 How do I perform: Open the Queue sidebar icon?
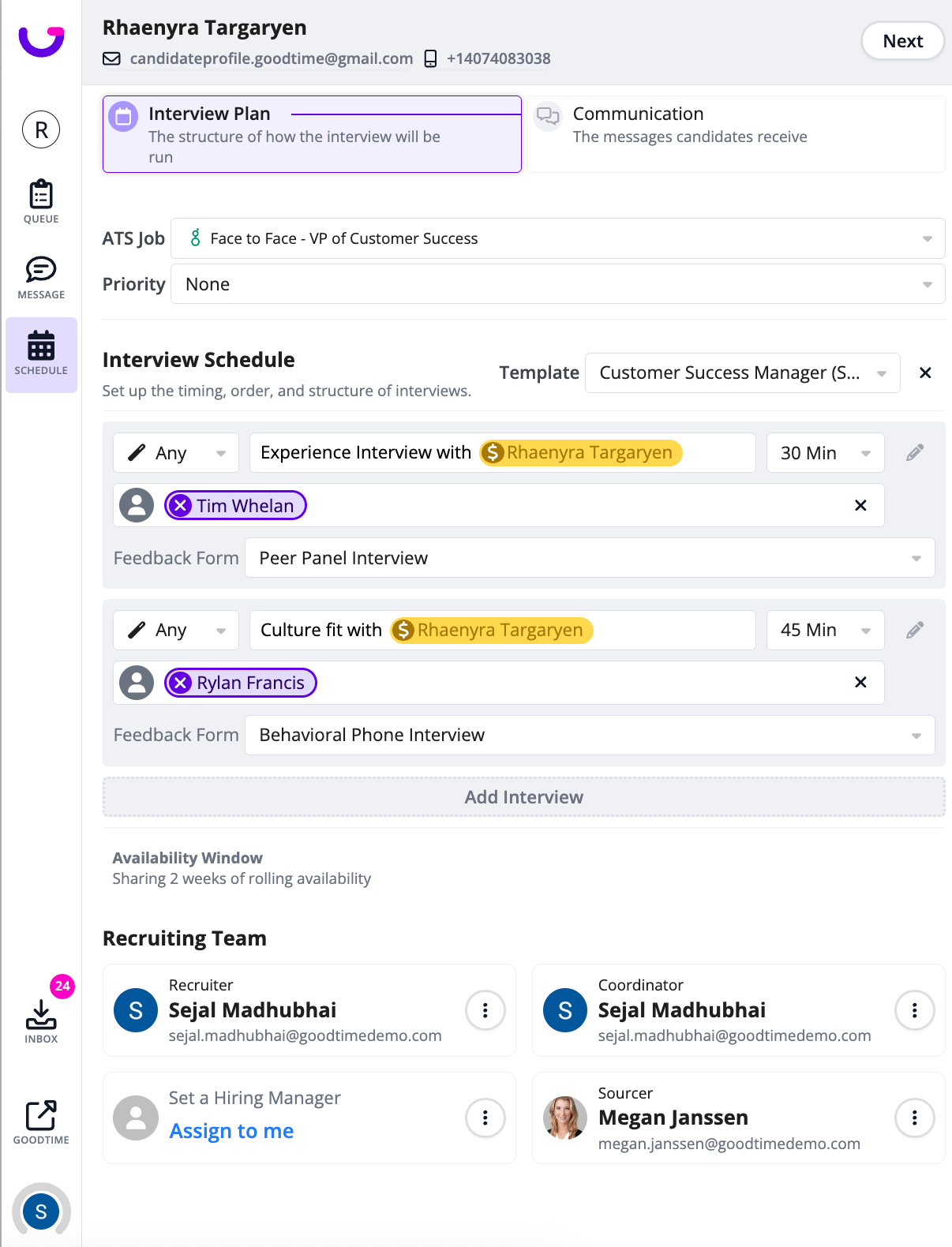[x=41, y=201]
